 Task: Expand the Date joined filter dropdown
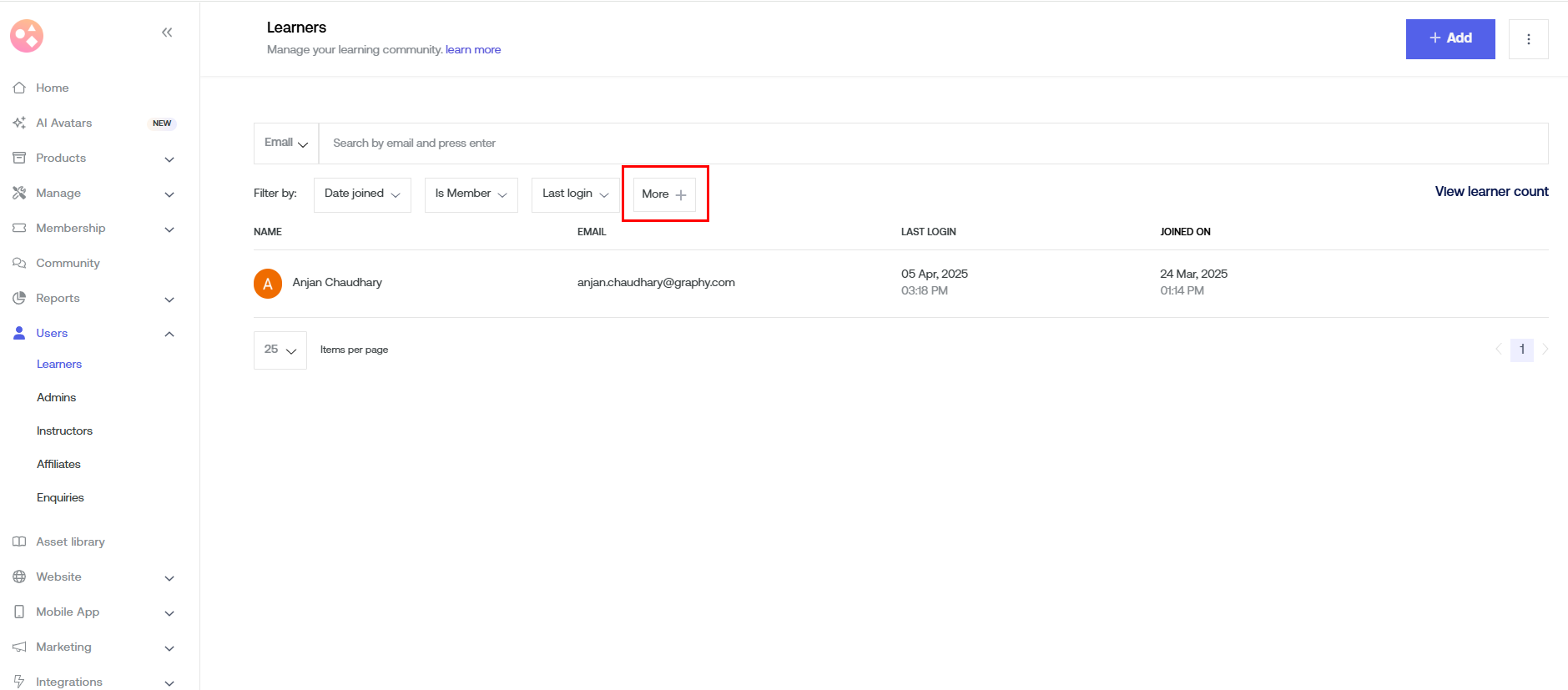(362, 194)
